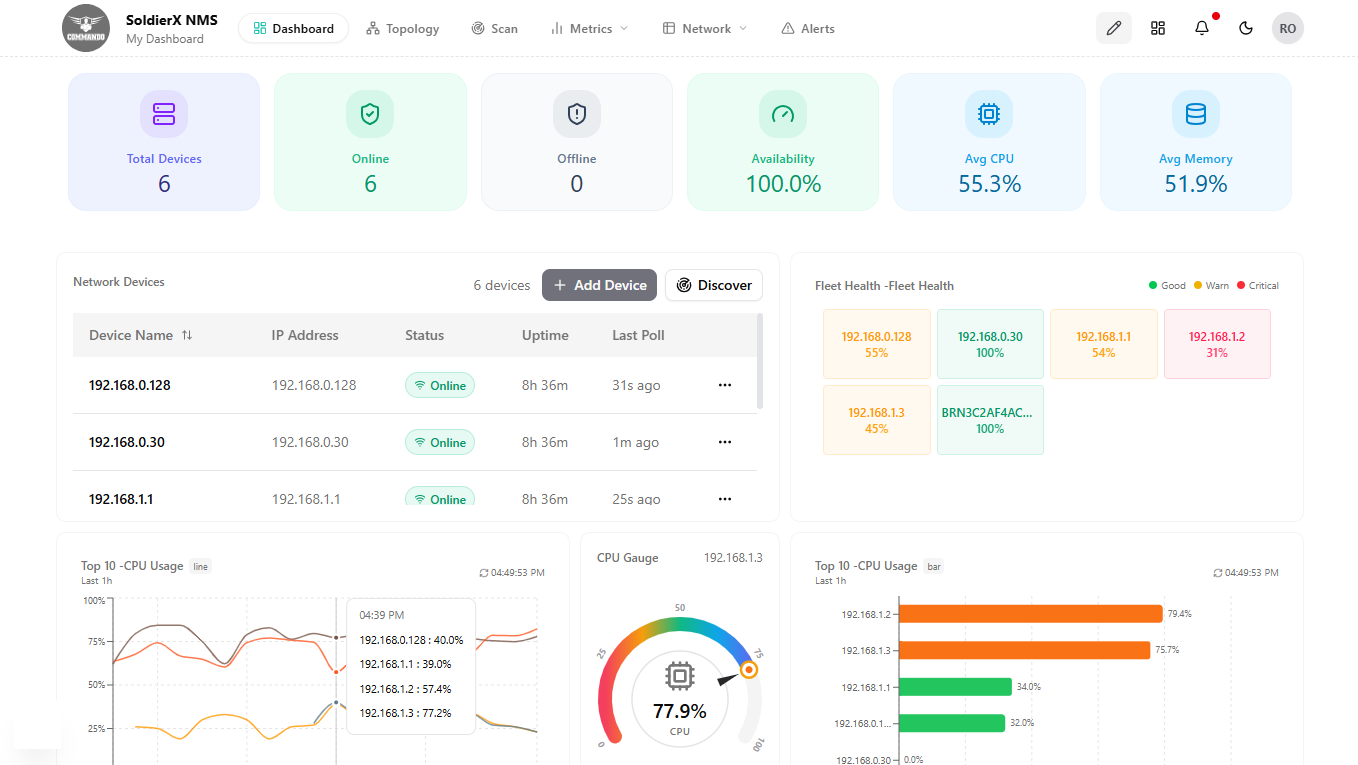
Task: Open the Topology tab
Action: tap(403, 28)
